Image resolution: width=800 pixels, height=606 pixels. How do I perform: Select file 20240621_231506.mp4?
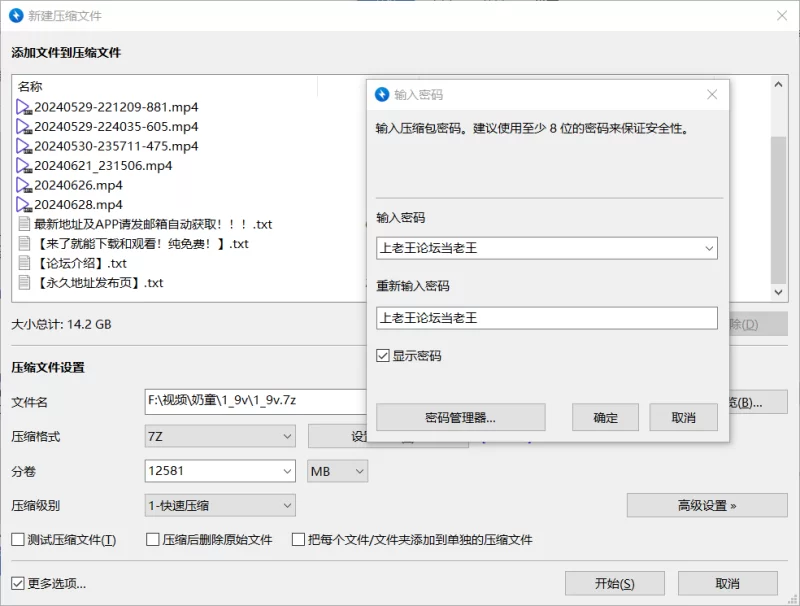click(103, 166)
